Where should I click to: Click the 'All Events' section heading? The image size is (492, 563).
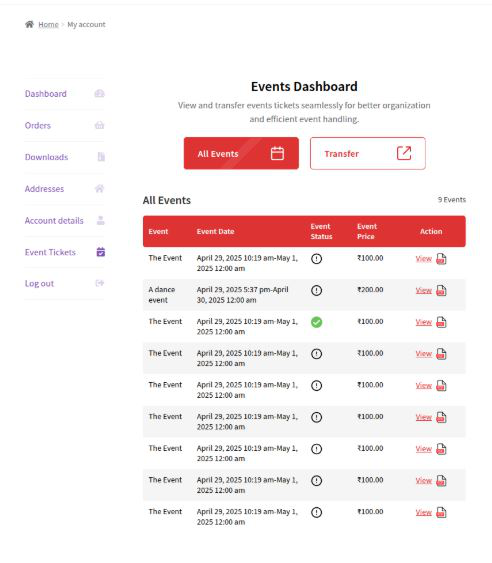tap(167, 200)
